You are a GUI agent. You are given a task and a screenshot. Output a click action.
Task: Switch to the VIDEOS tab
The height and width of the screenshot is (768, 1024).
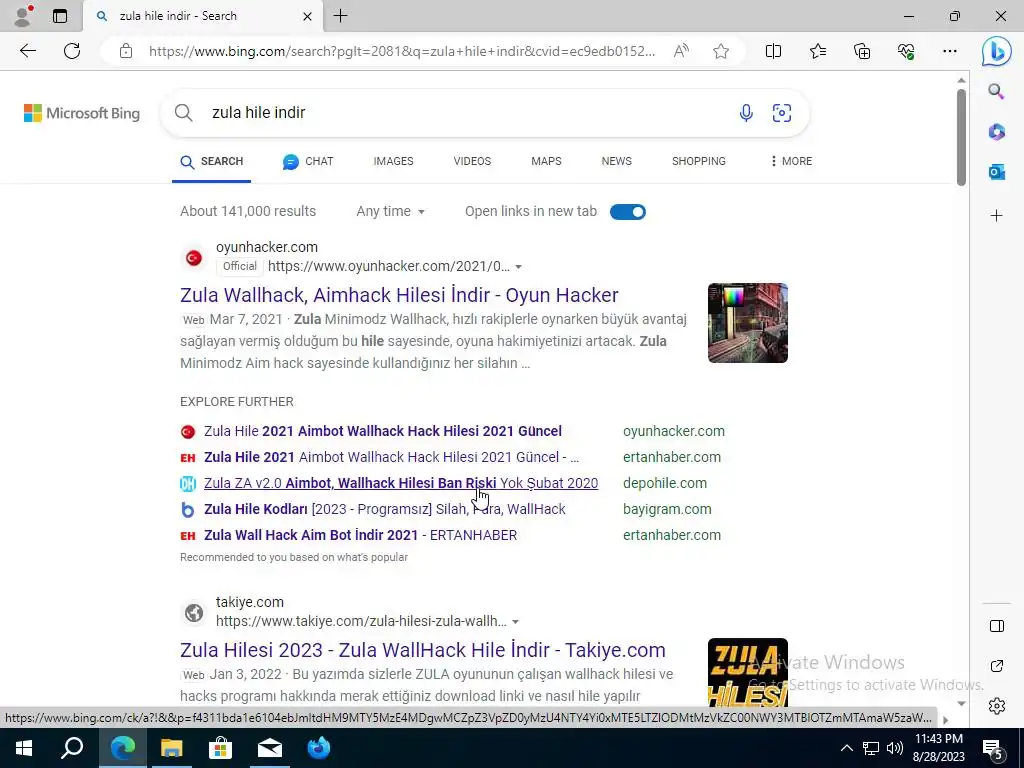(x=472, y=161)
